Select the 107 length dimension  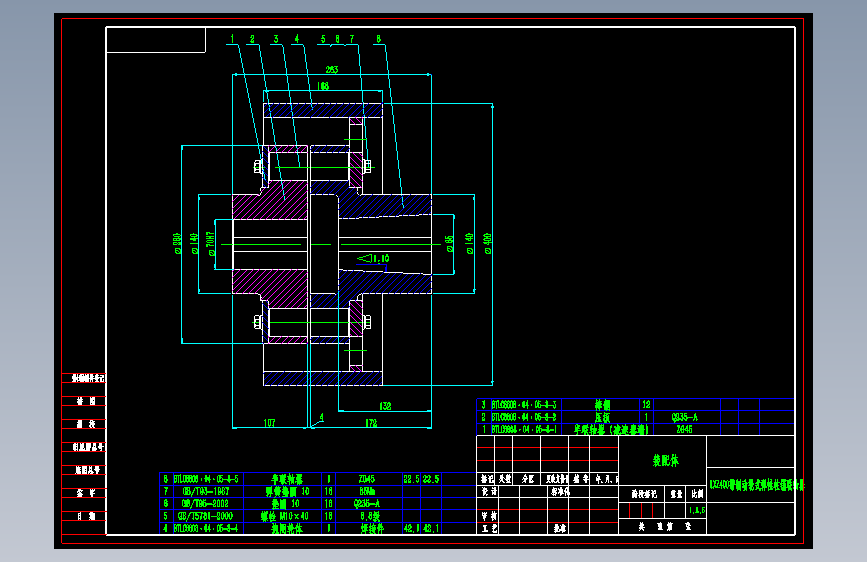(269, 423)
